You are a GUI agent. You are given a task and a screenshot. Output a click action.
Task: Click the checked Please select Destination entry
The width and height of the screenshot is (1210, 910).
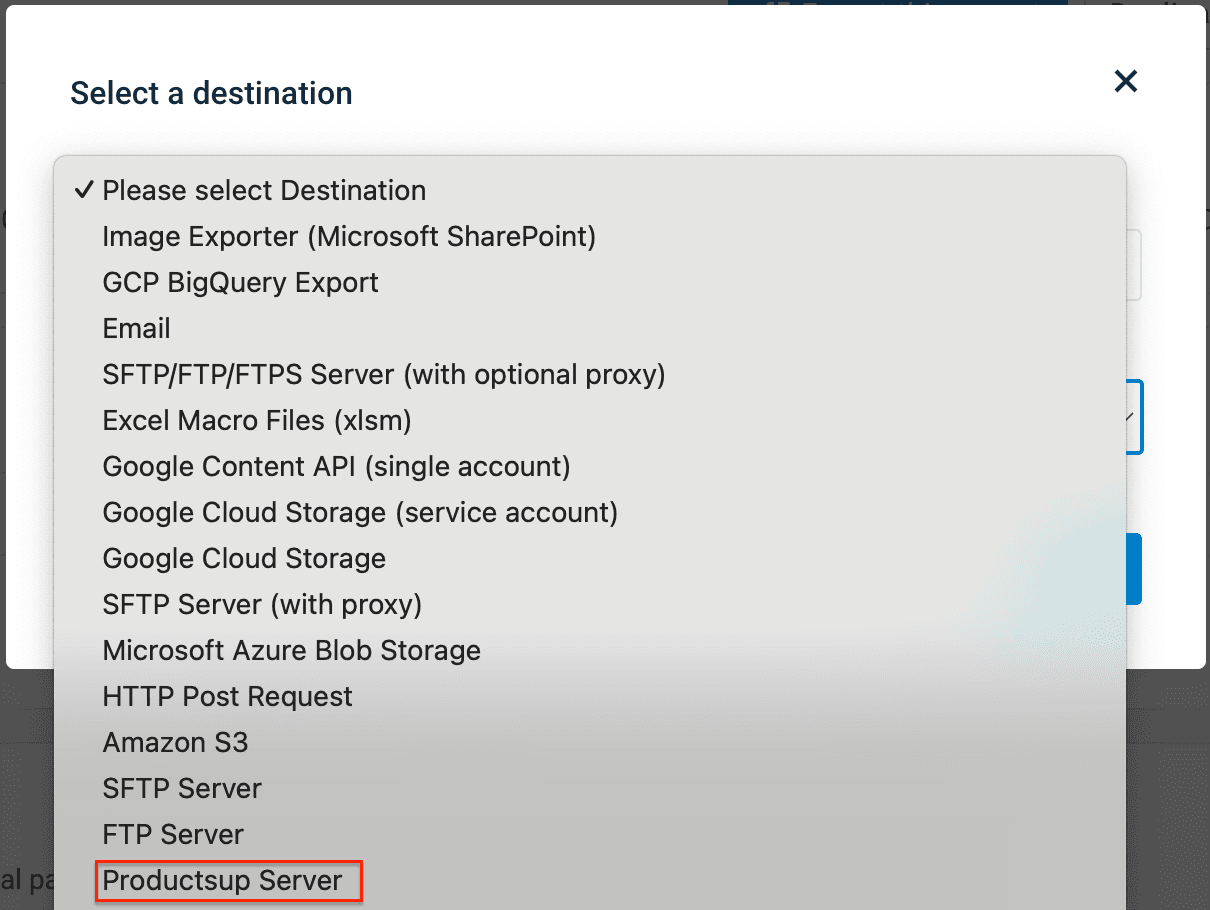coord(264,191)
